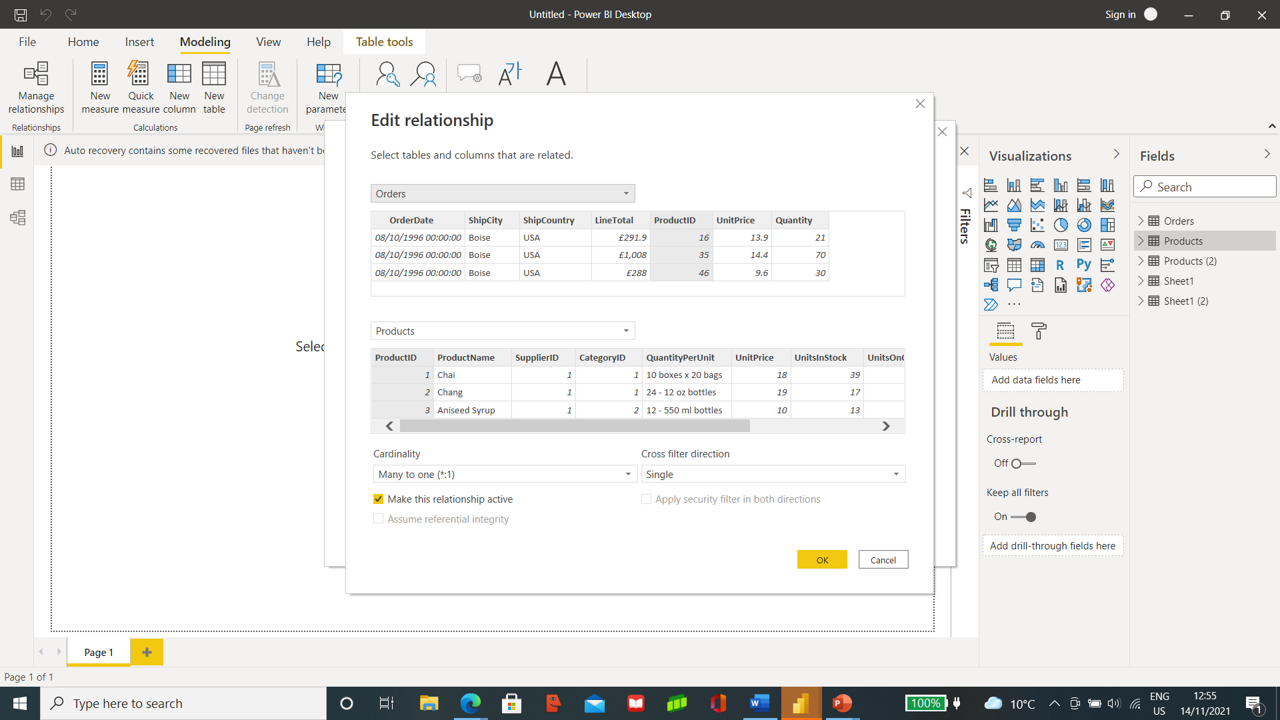Click New column in the ribbon
Screen dimensions: 1280x720
[x=179, y=88]
